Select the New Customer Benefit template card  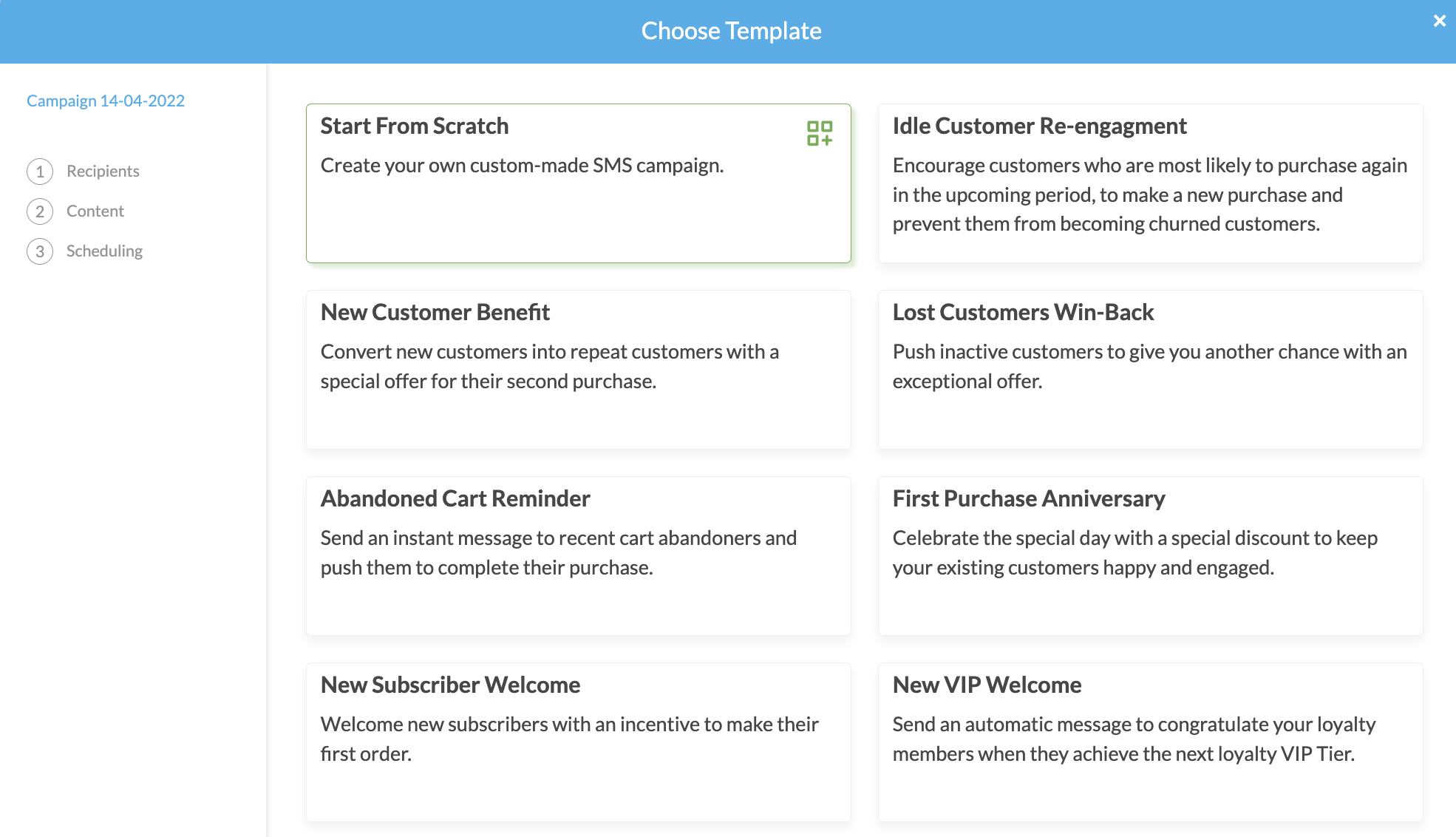point(578,370)
